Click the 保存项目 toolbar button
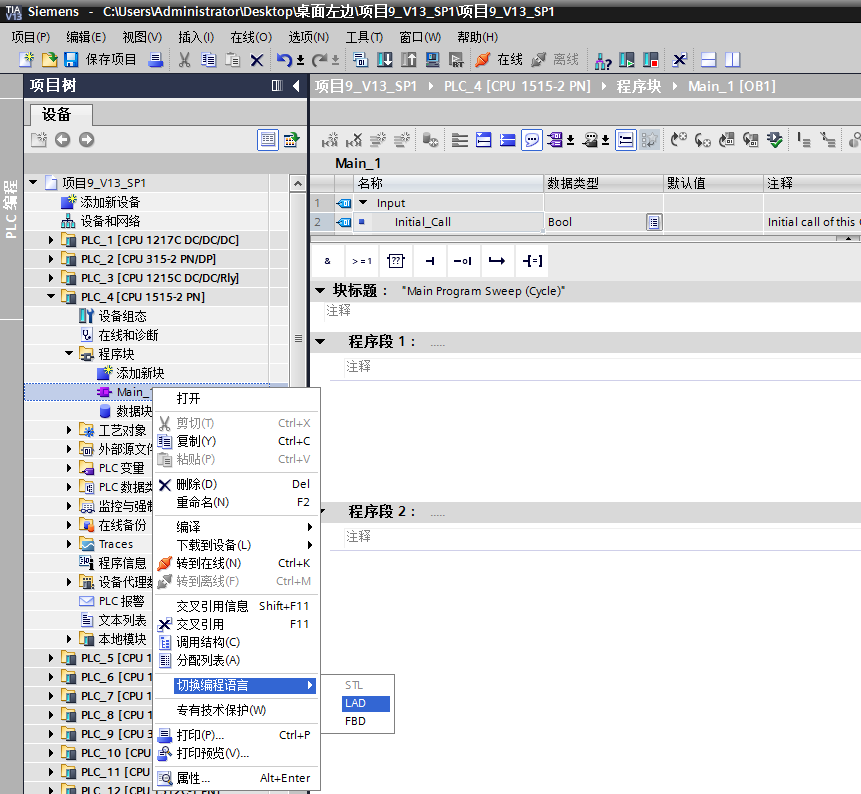861x794 pixels. tap(111, 59)
